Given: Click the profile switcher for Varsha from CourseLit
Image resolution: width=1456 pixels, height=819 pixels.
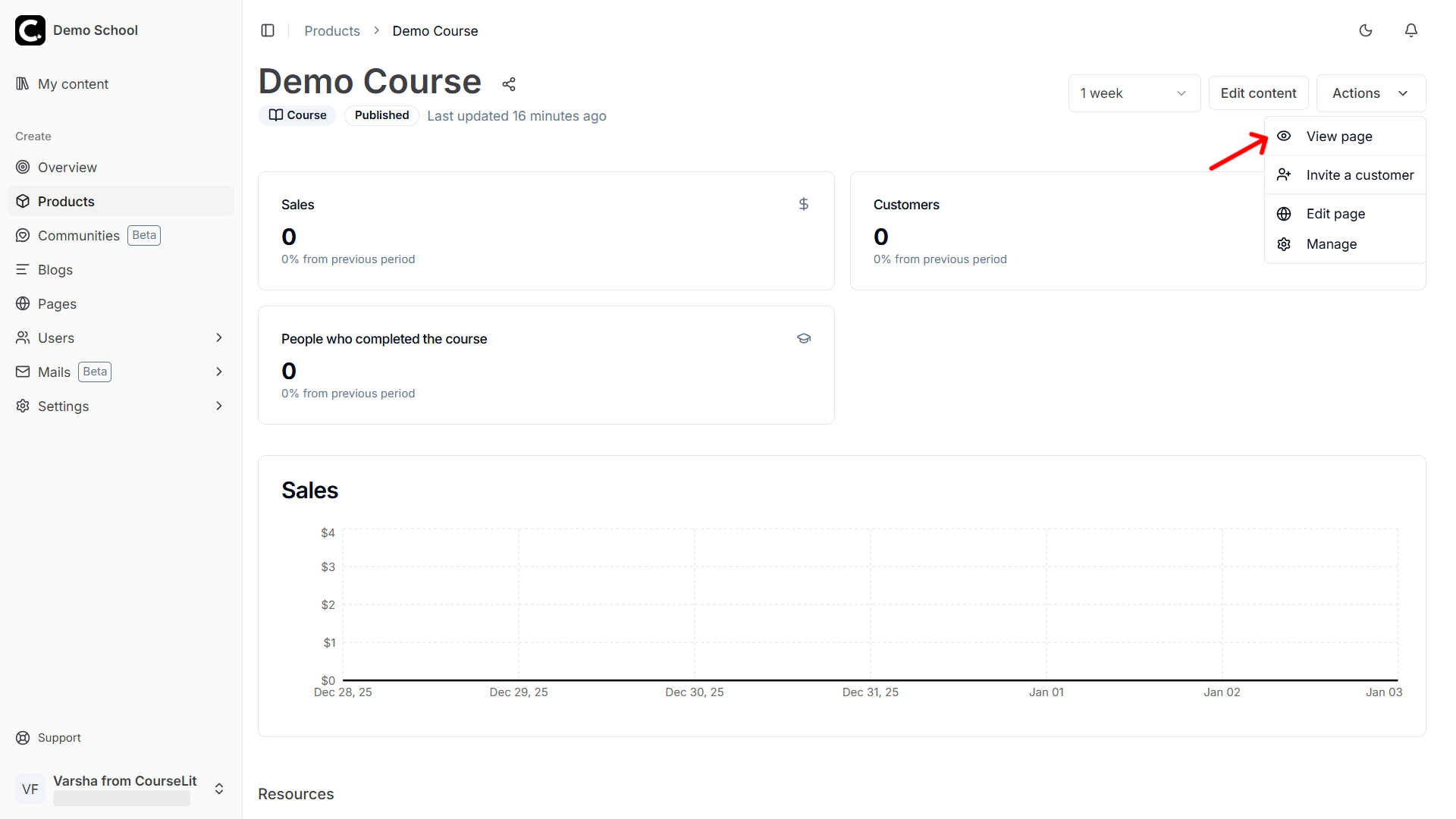Looking at the screenshot, I should pos(218,789).
